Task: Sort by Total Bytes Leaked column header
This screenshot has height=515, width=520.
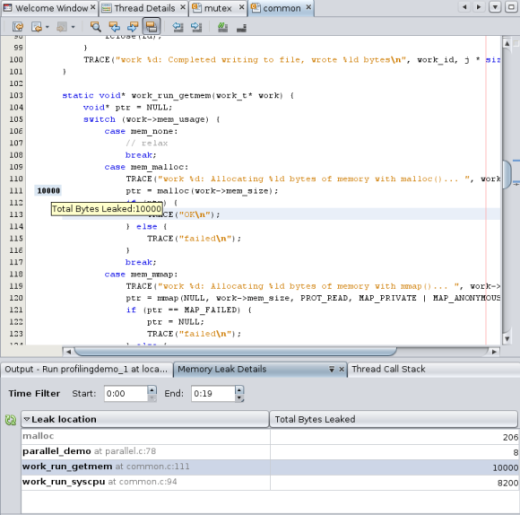Action: (x=394, y=419)
